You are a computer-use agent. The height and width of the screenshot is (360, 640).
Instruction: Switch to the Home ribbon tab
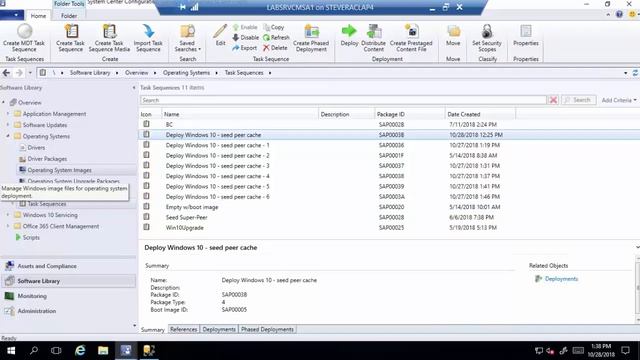[x=38, y=16]
